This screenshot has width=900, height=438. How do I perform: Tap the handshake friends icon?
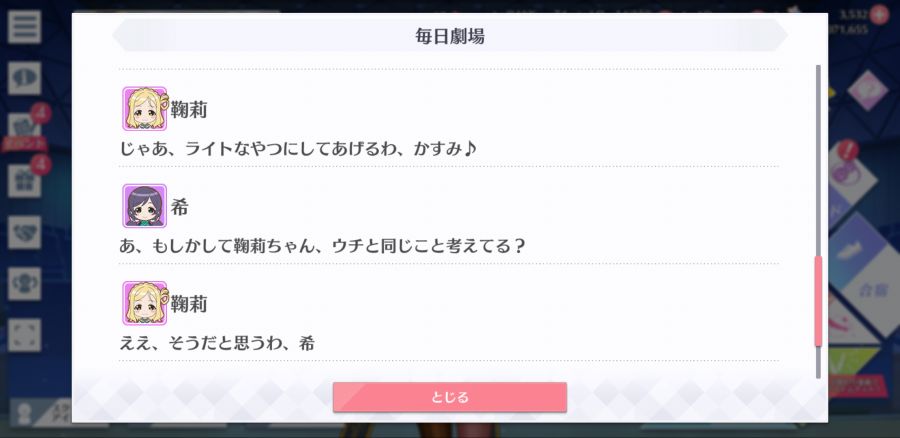coord(24,232)
